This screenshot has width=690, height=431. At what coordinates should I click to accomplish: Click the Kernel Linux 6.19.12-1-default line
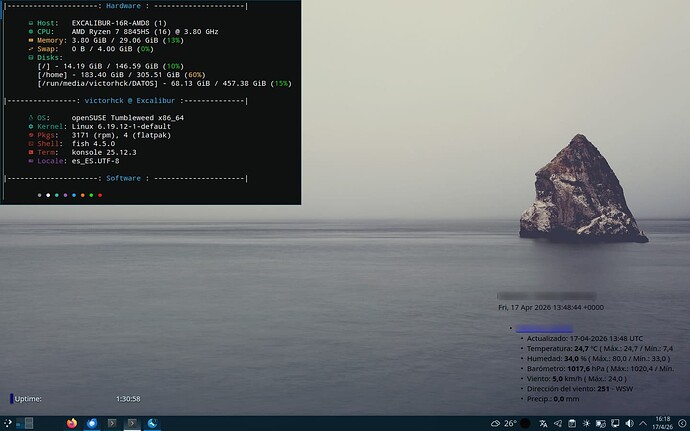(x=99, y=126)
